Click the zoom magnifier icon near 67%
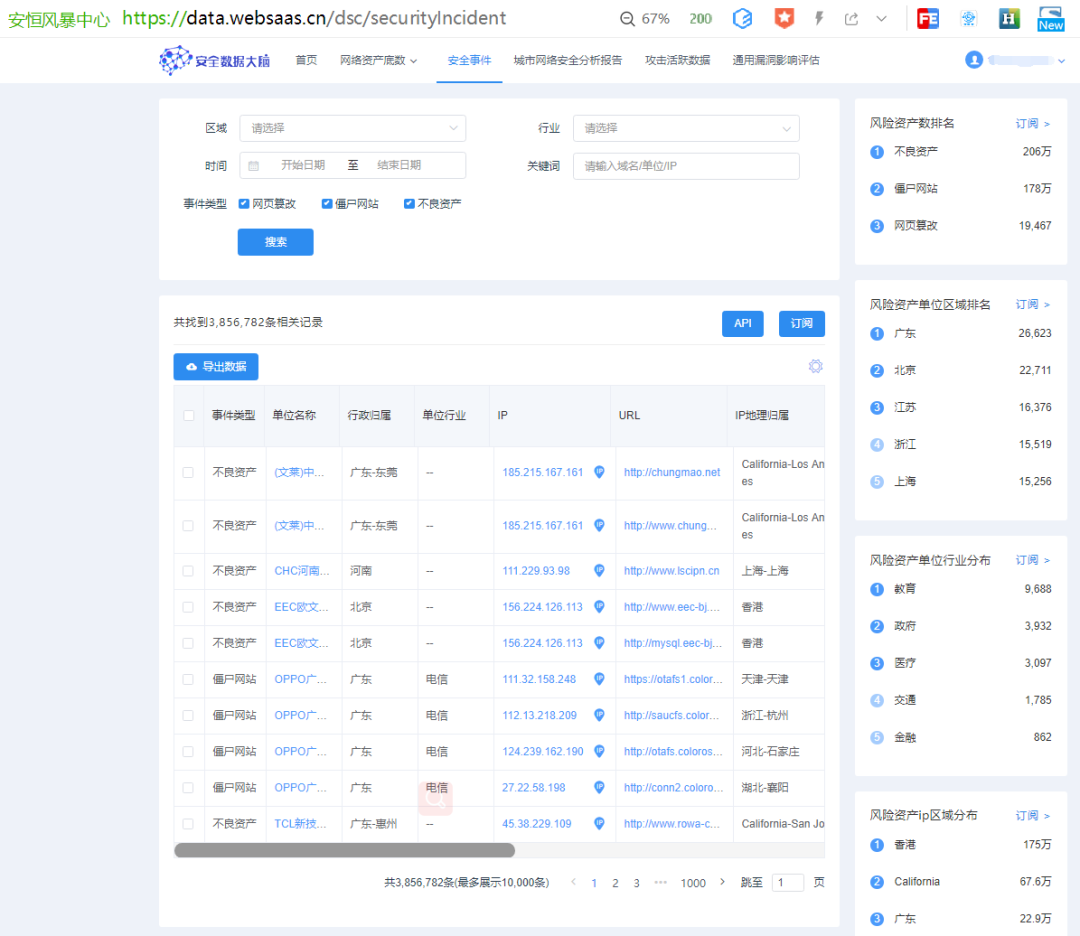Image resolution: width=1080 pixels, height=936 pixels. point(627,19)
